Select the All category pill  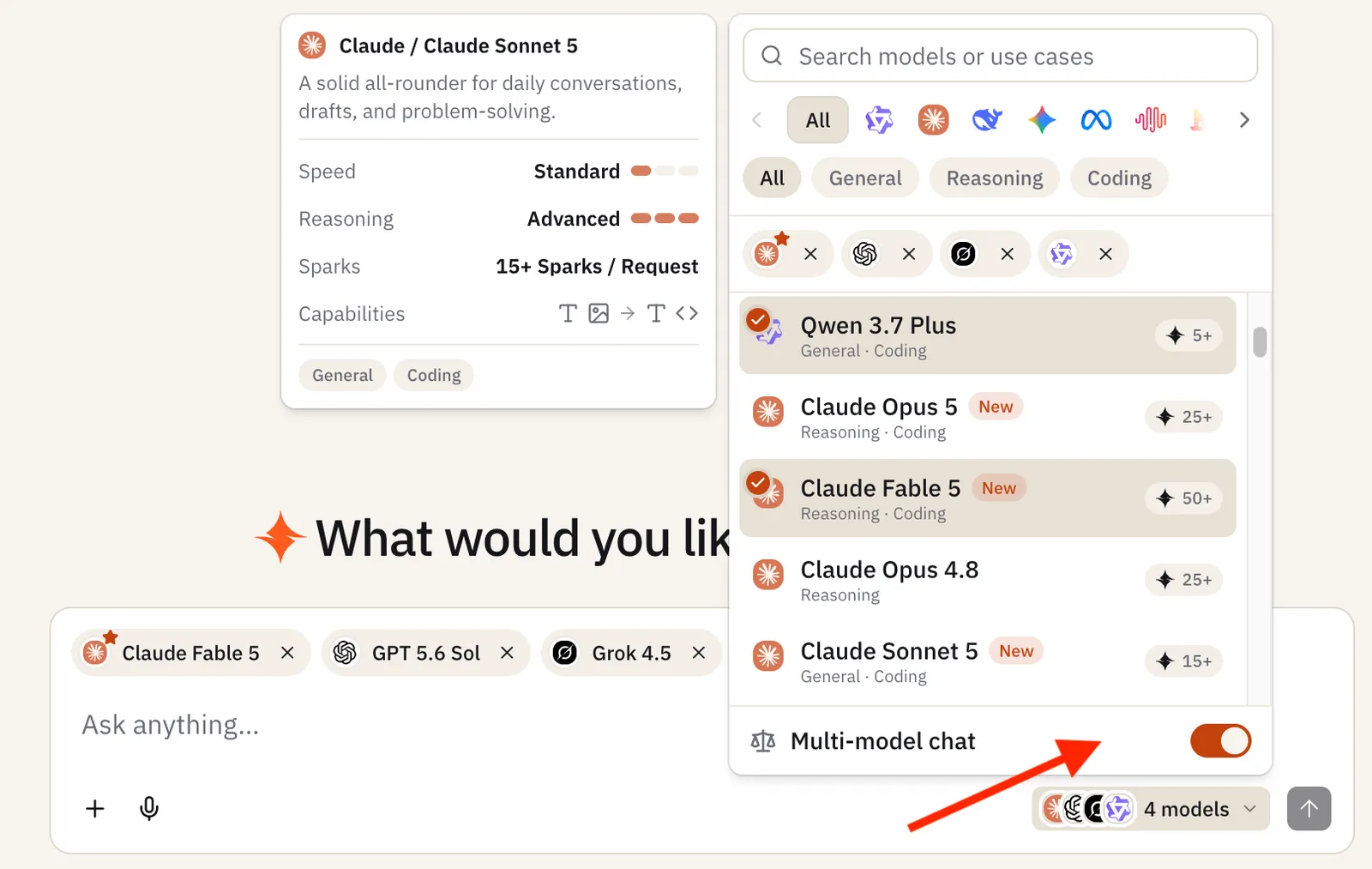[x=772, y=178]
